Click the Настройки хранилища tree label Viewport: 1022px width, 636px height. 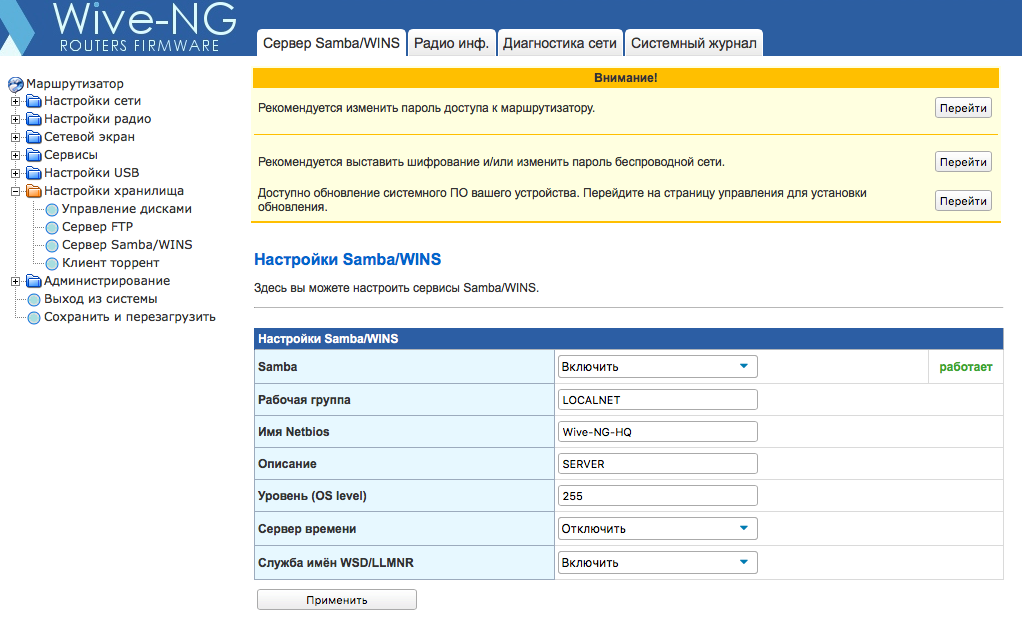tap(114, 191)
